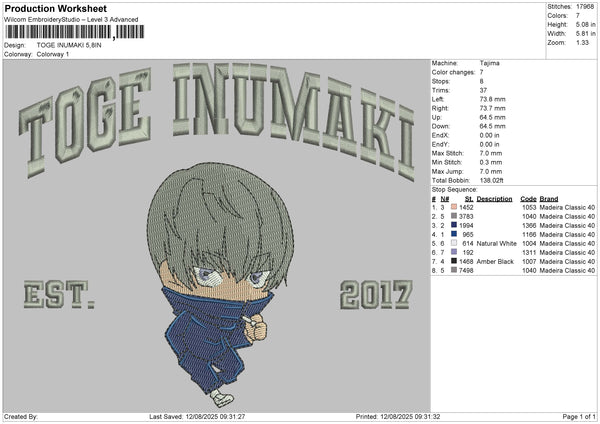Select the gray swatch beside stitch count 3783
This screenshot has height=424, width=600.
(454, 216)
